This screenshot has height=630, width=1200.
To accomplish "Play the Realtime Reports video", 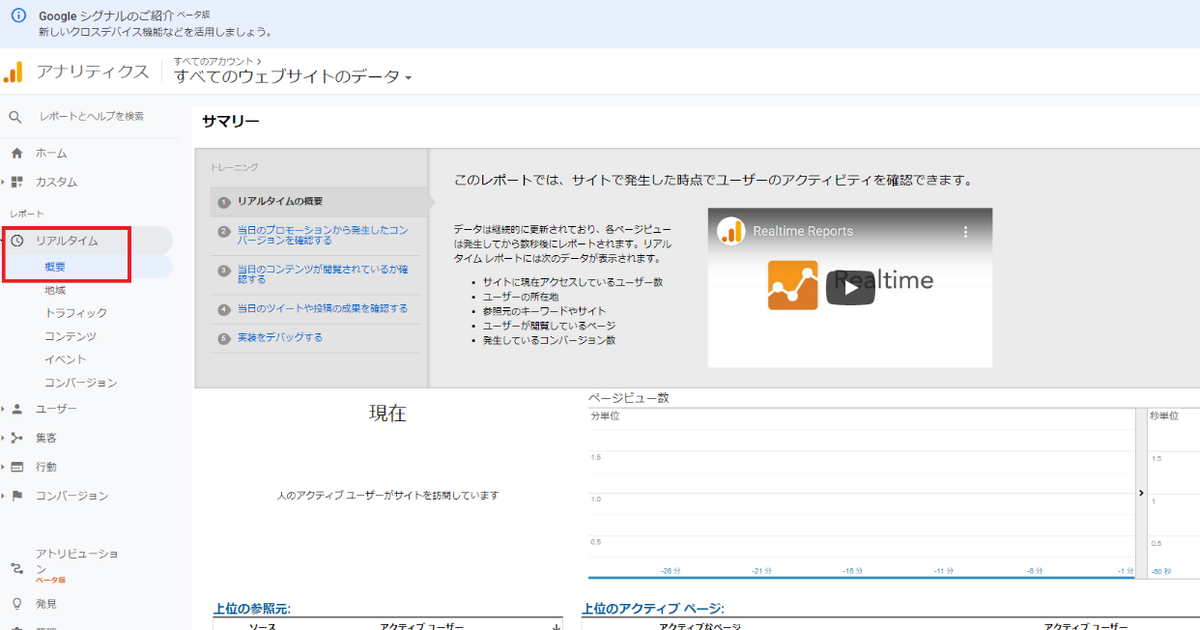I will (850, 288).
